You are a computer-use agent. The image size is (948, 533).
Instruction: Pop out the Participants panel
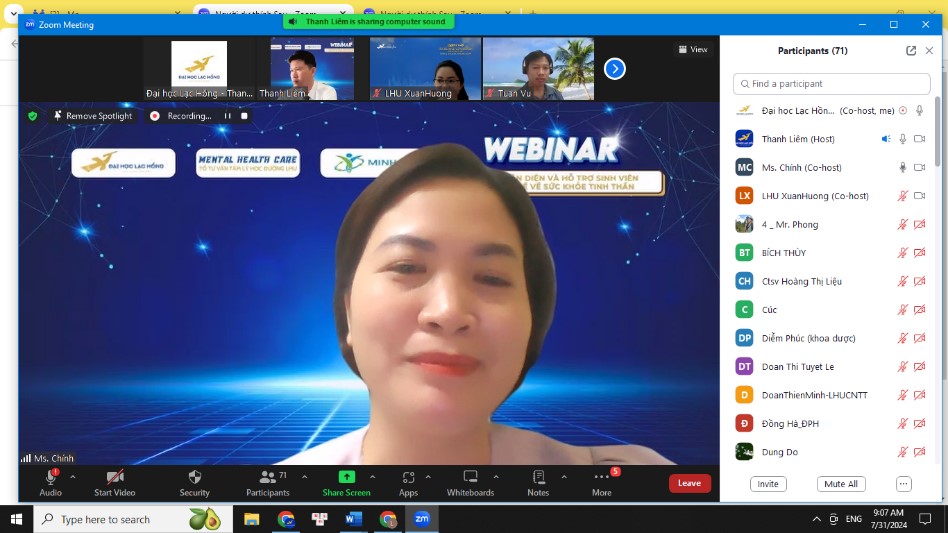click(x=911, y=51)
